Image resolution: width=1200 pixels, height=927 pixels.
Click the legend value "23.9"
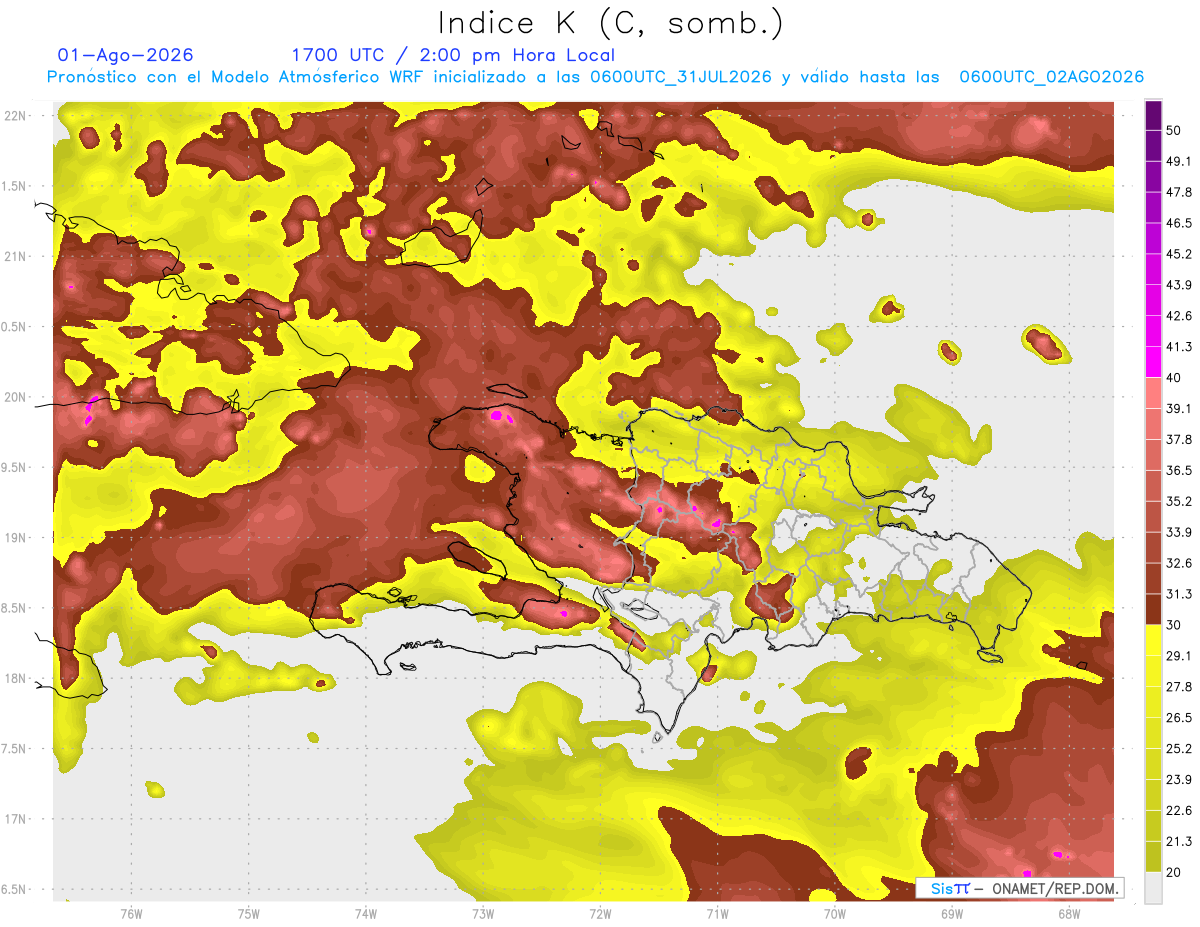(x=1179, y=779)
